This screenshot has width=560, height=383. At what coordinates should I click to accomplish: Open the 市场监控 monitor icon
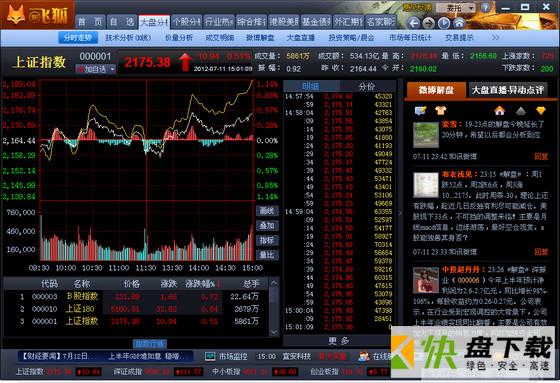(210, 356)
